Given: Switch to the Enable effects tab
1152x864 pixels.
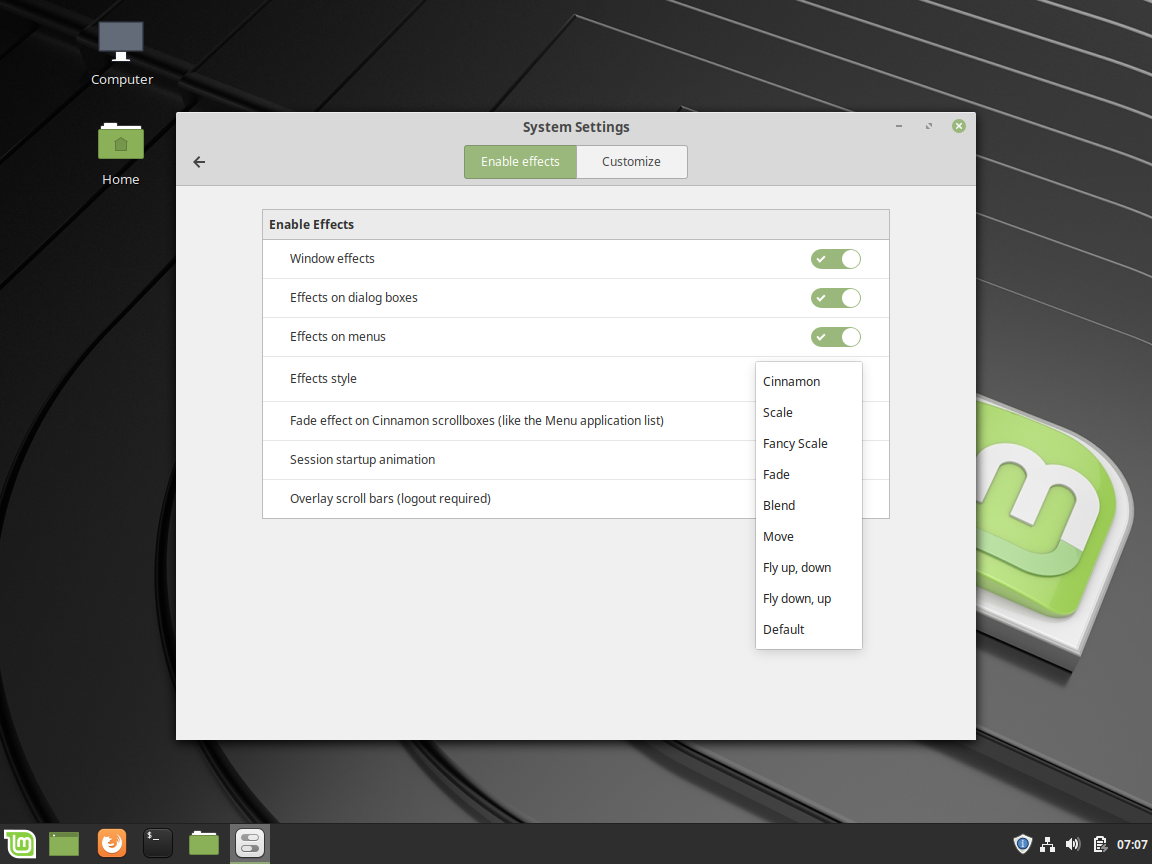Looking at the screenshot, I should point(520,162).
